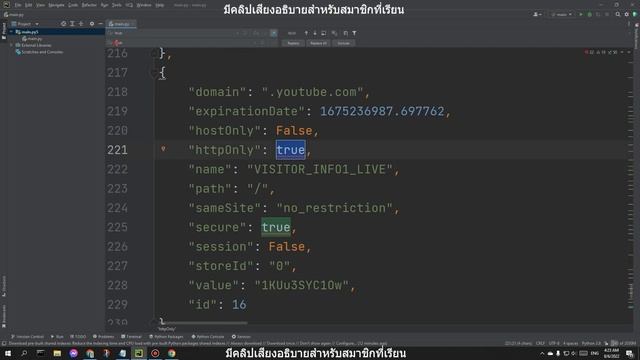Run the program with green play icon
Image resolution: width=640 pixels, height=360 pixels.
(x=581, y=14)
